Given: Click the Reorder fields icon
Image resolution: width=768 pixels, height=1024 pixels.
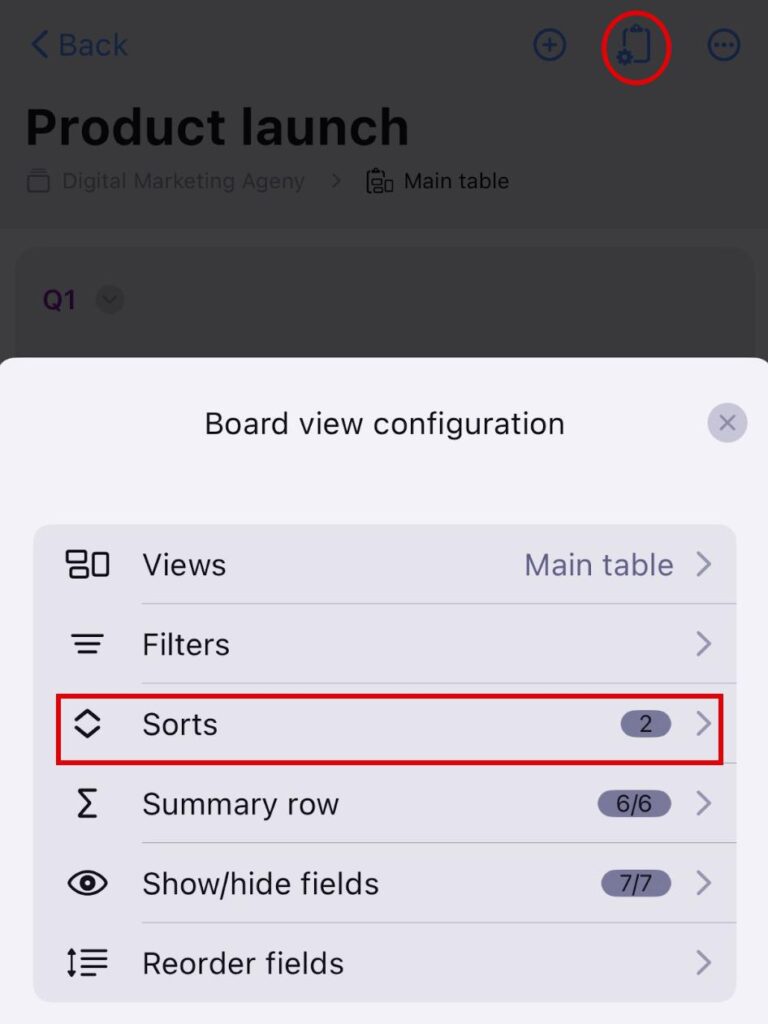Looking at the screenshot, I should [88, 963].
